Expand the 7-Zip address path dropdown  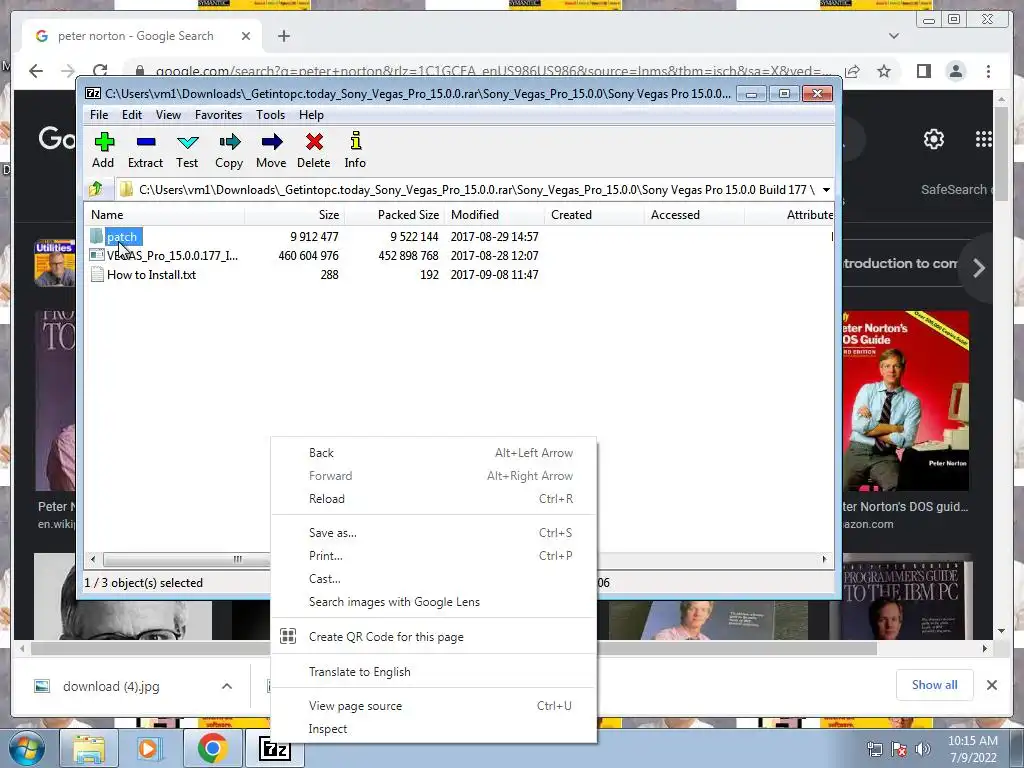click(x=826, y=189)
